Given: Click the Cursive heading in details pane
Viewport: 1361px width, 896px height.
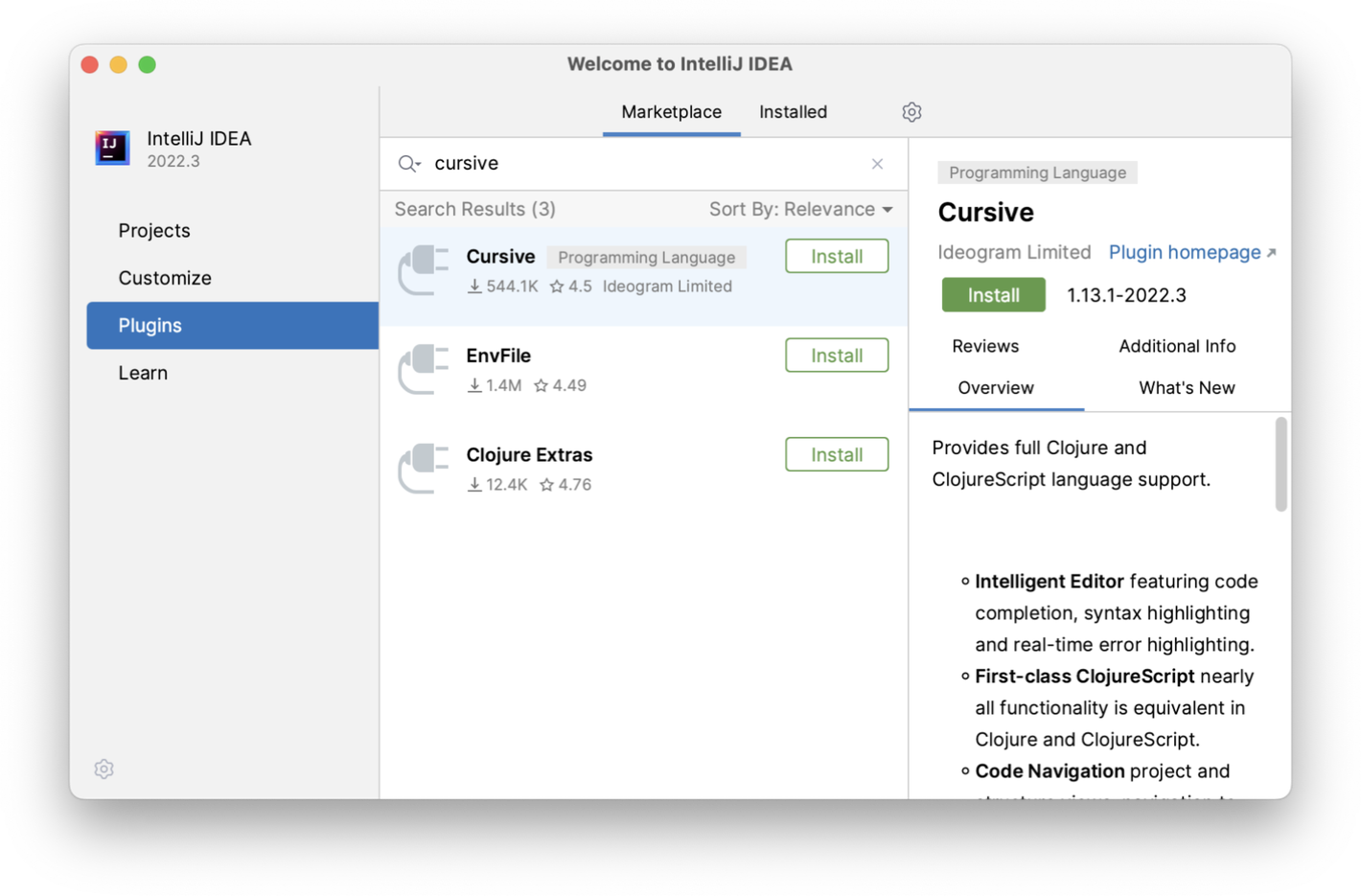Looking at the screenshot, I should (985, 212).
